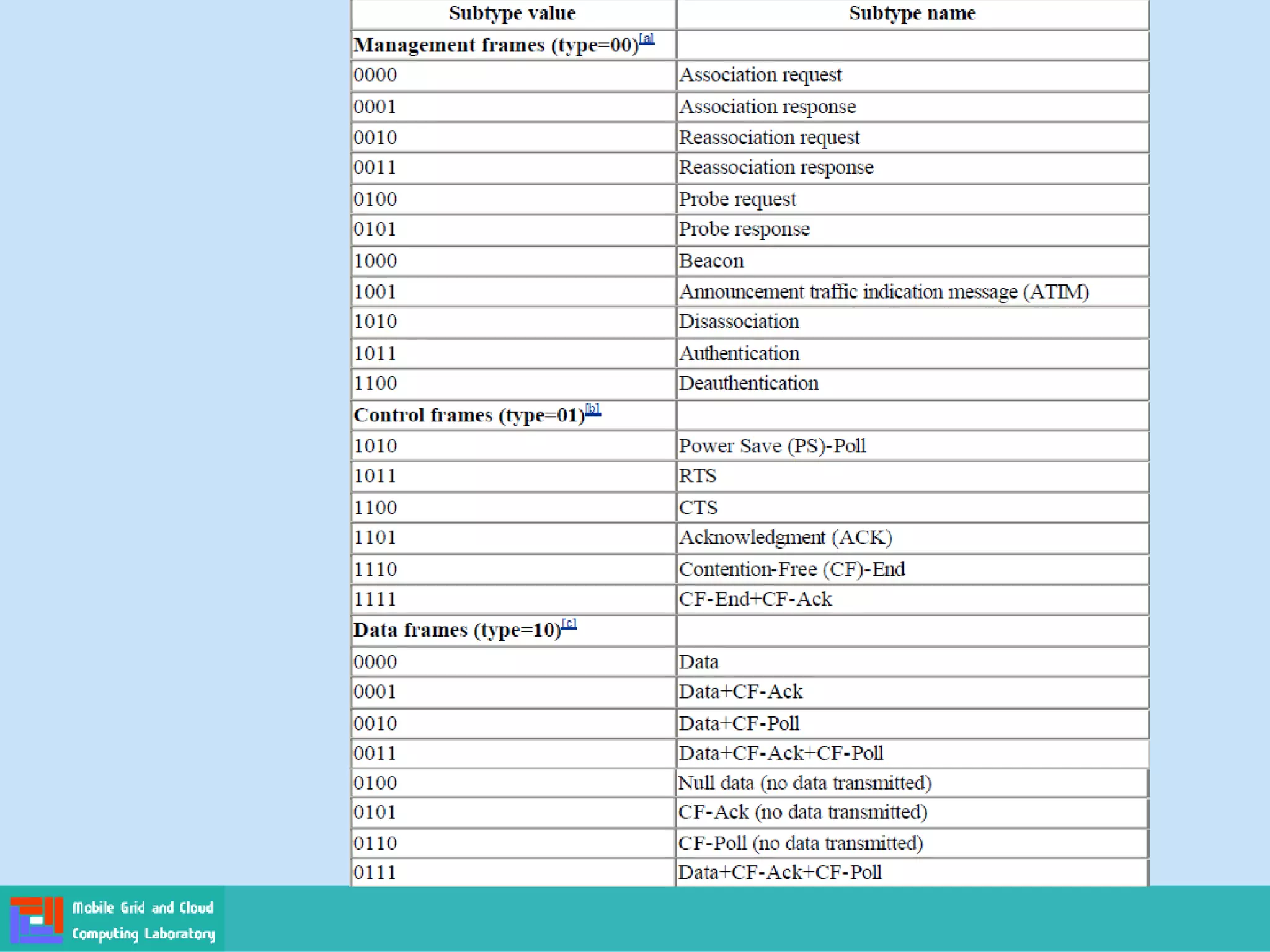
Task: Click the Announcement traffic indication message (ATIM) cell
Action: click(884, 291)
